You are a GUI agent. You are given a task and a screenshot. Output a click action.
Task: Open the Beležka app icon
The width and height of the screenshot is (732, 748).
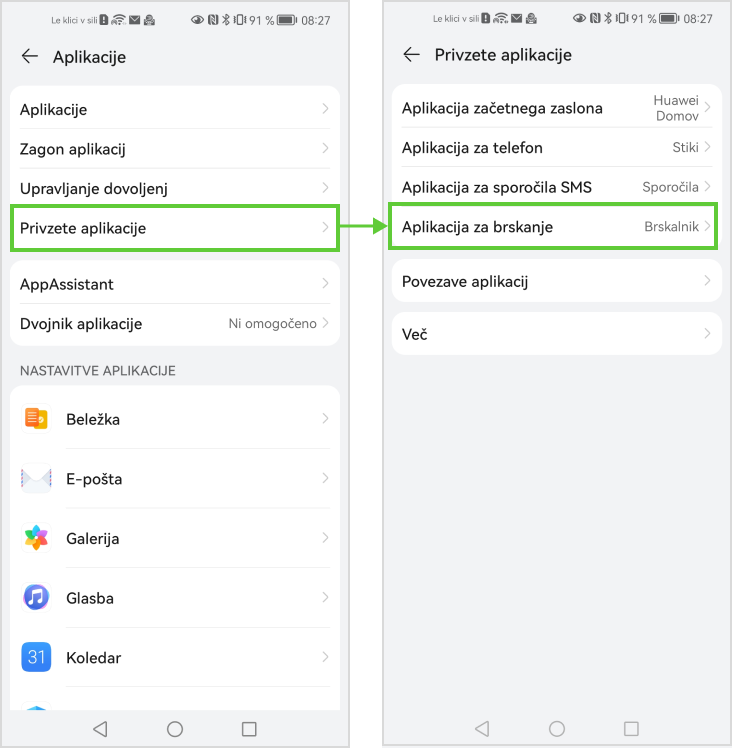click(36, 419)
